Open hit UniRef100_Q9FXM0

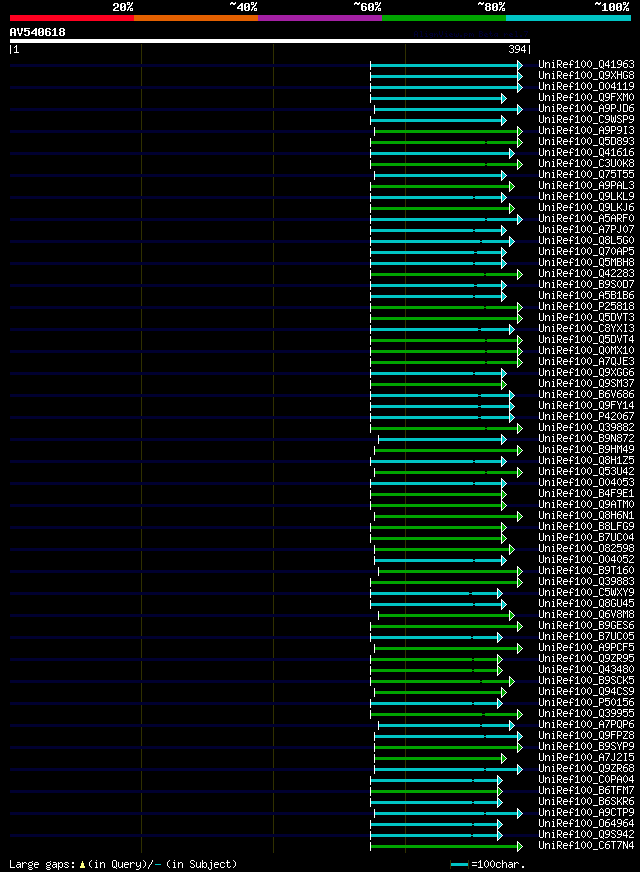[x=586, y=97]
